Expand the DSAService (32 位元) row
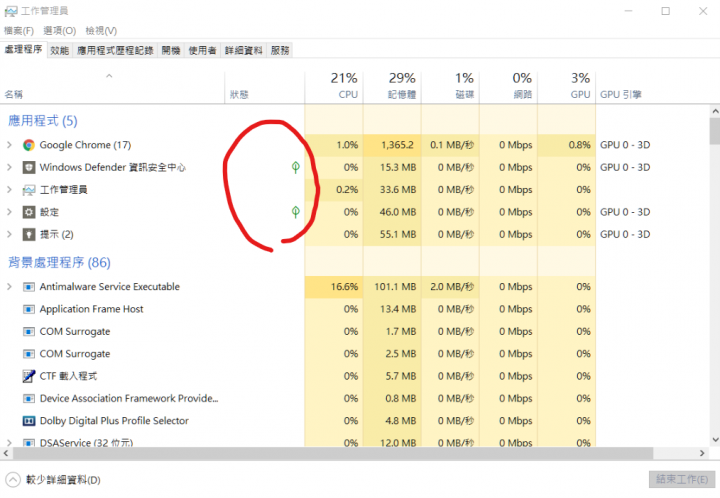 (x=9, y=443)
